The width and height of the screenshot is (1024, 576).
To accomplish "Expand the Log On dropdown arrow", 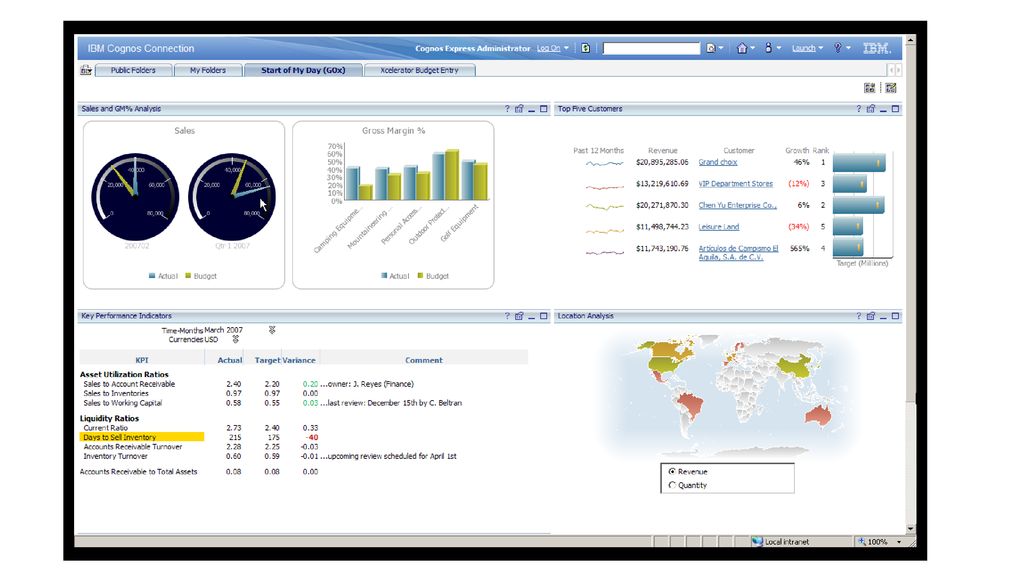I will click(x=566, y=48).
